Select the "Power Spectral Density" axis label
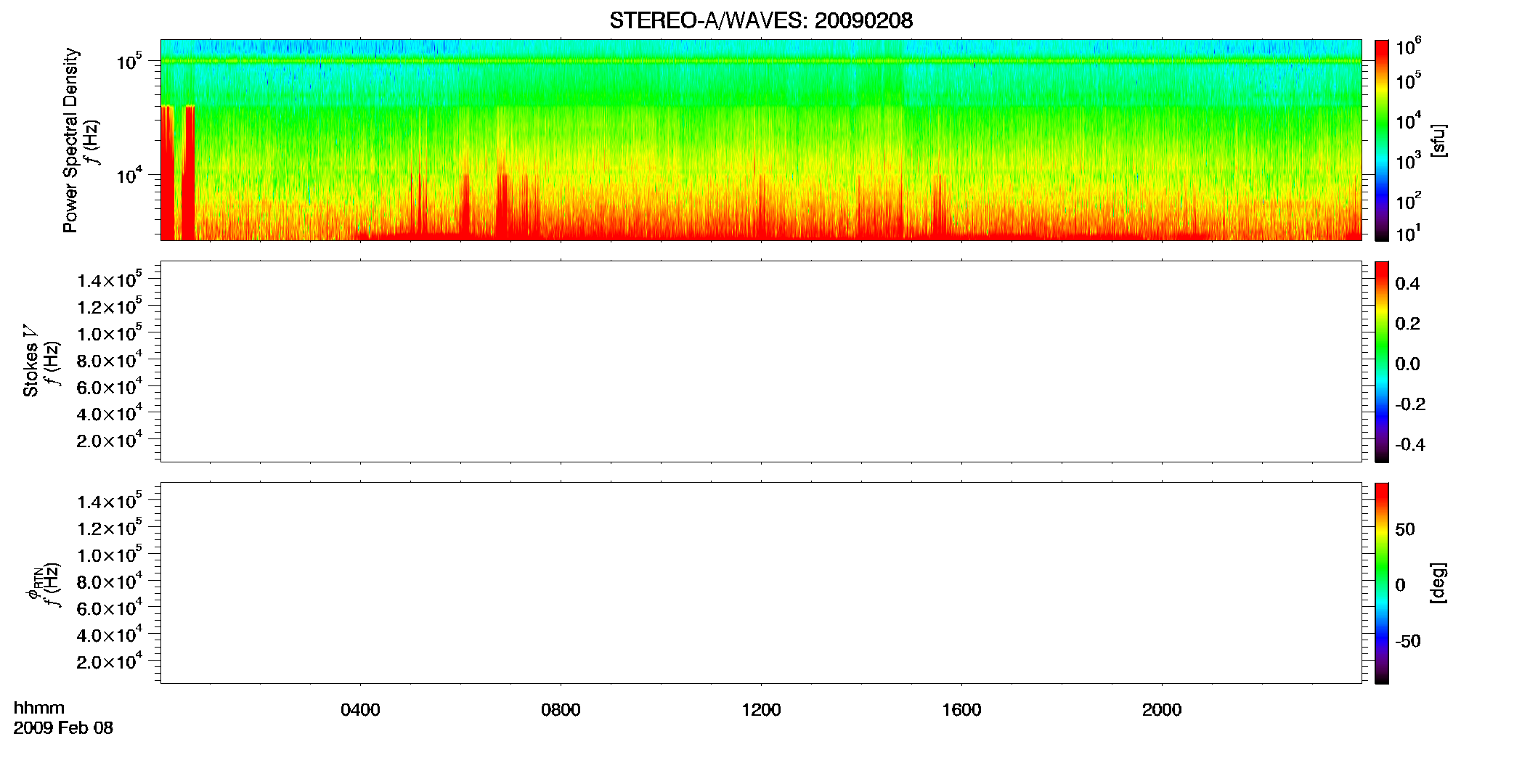 point(70,140)
